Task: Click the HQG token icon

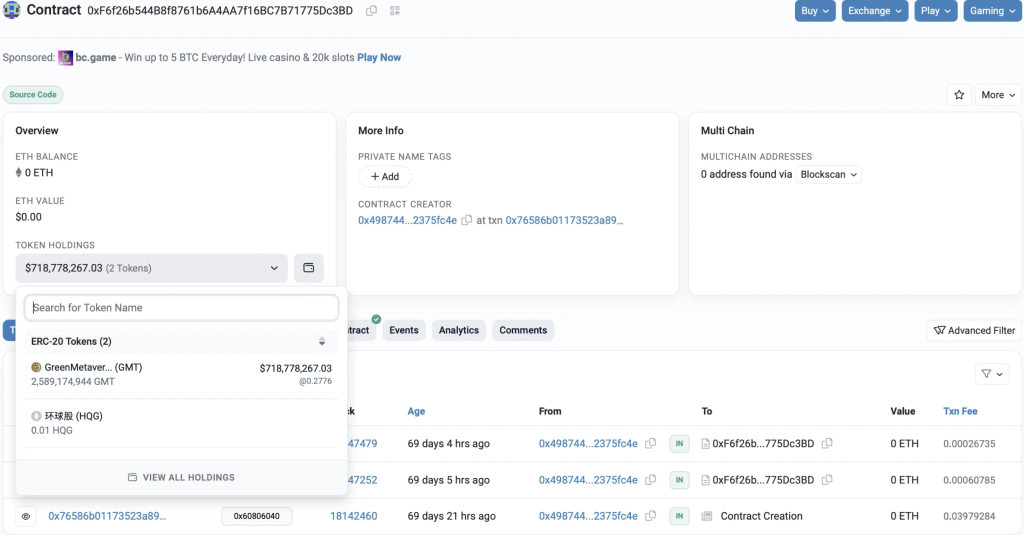Action: pyautogui.click(x=36, y=416)
